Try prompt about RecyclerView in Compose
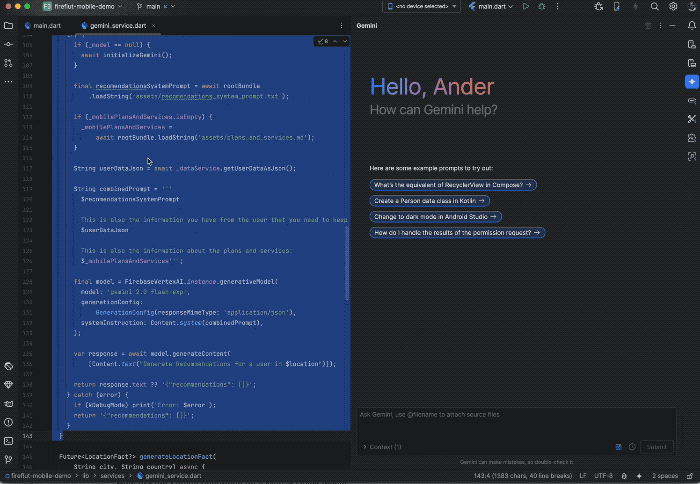 click(x=453, y=185)
